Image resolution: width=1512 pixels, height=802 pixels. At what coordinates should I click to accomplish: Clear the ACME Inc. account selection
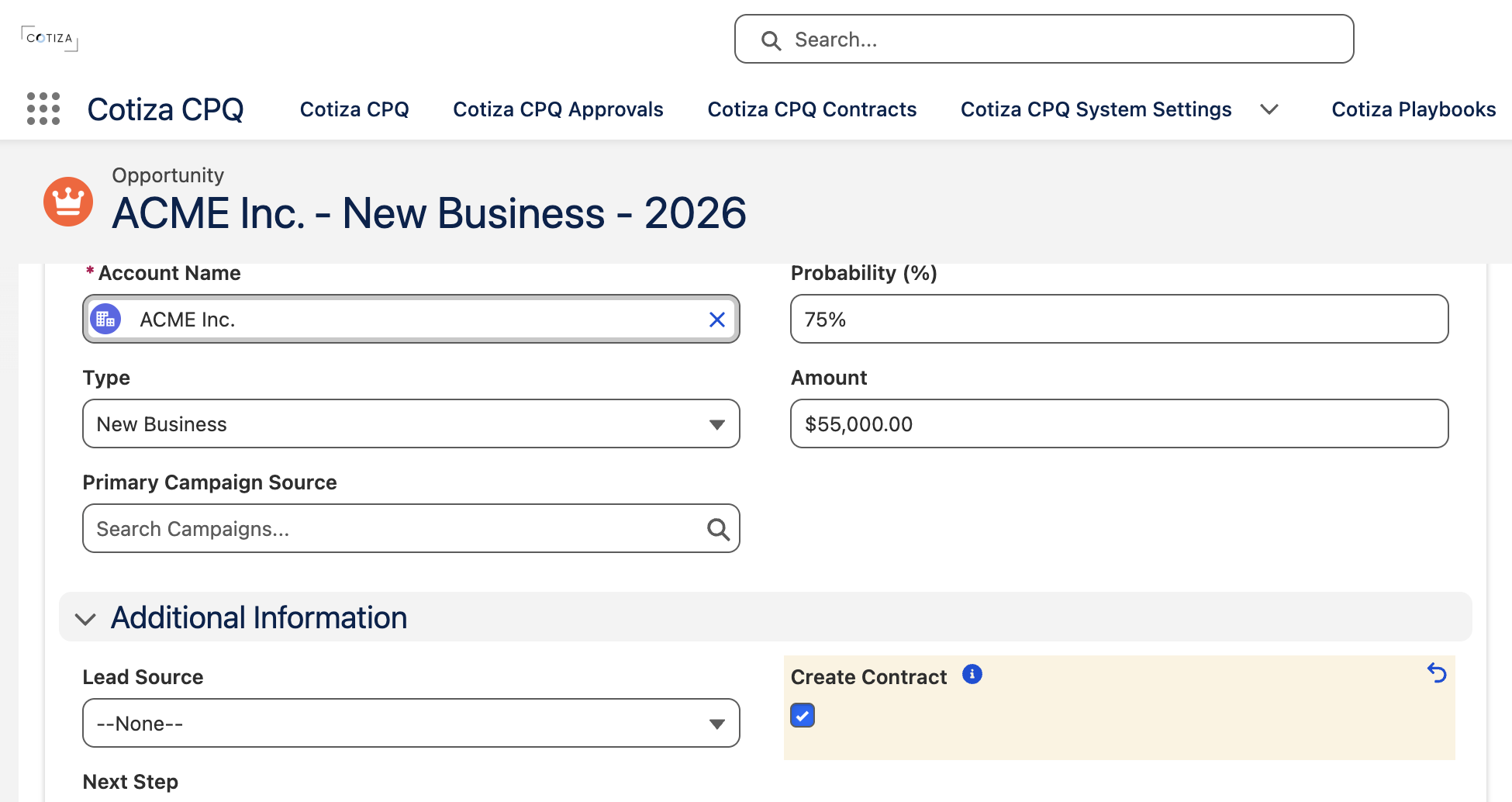717,320
